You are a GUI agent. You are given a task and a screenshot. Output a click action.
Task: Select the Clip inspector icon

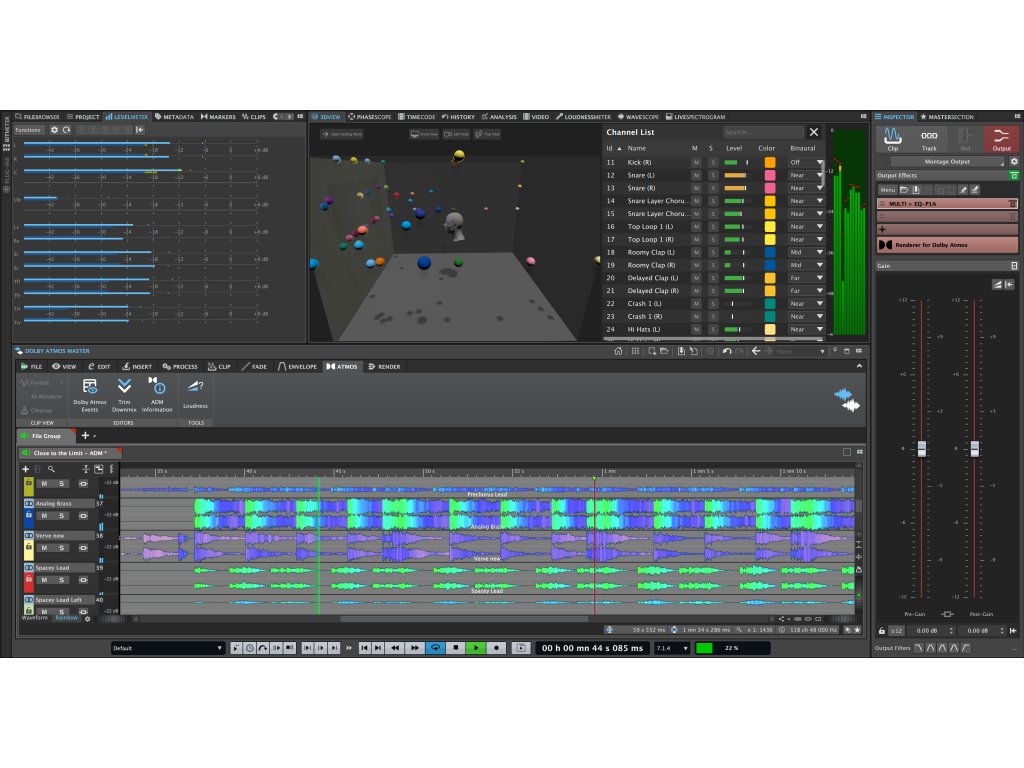click(x=892, y=139)
